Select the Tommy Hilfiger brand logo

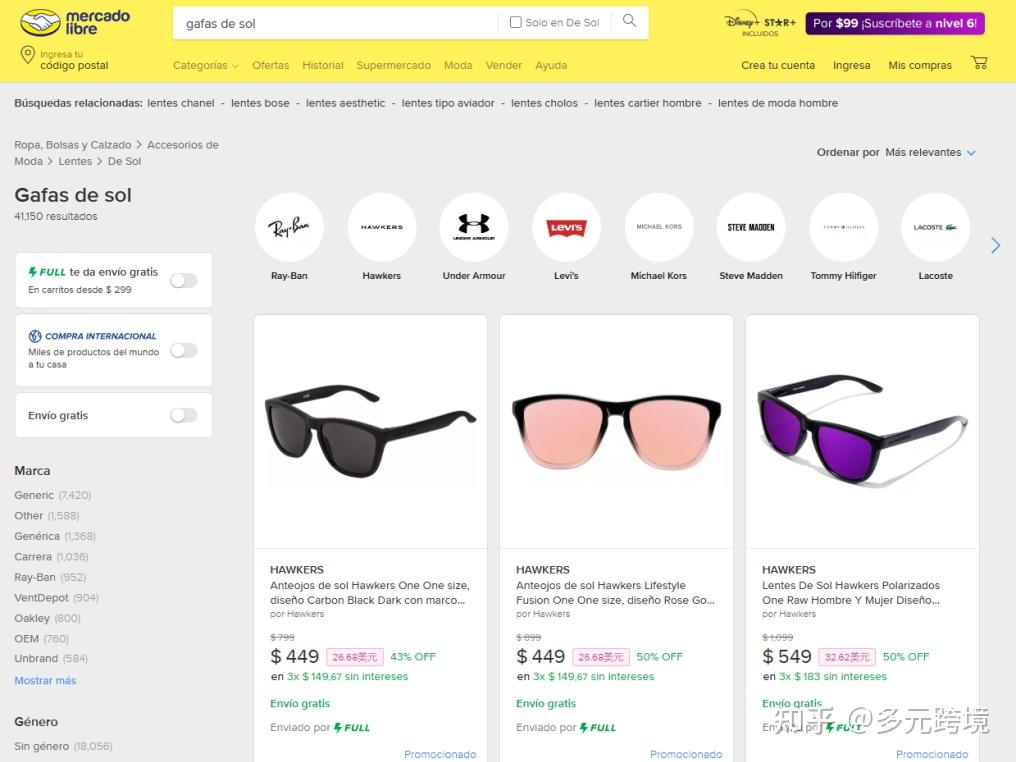(x=844, y=227)
